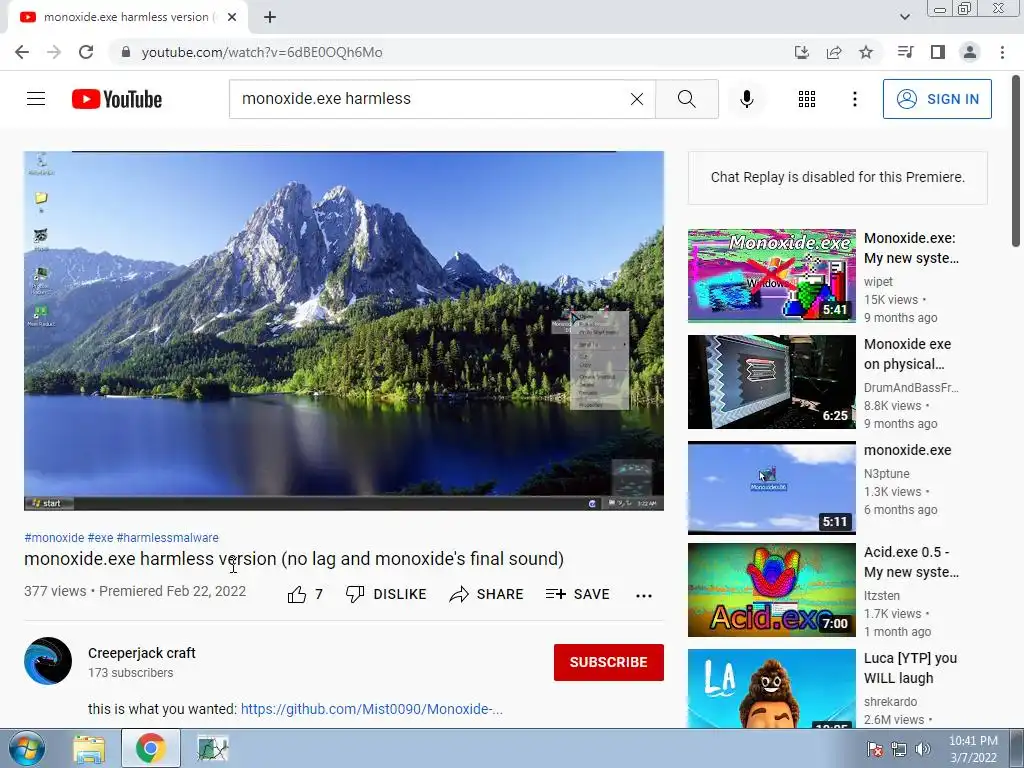Share this page from address bar

(x=834, y=52)
